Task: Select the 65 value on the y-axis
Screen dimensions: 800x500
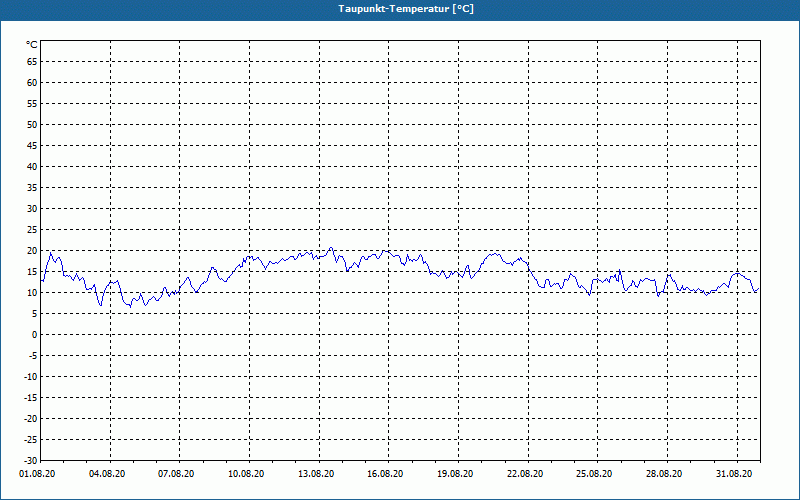Action: click(32, 62)
